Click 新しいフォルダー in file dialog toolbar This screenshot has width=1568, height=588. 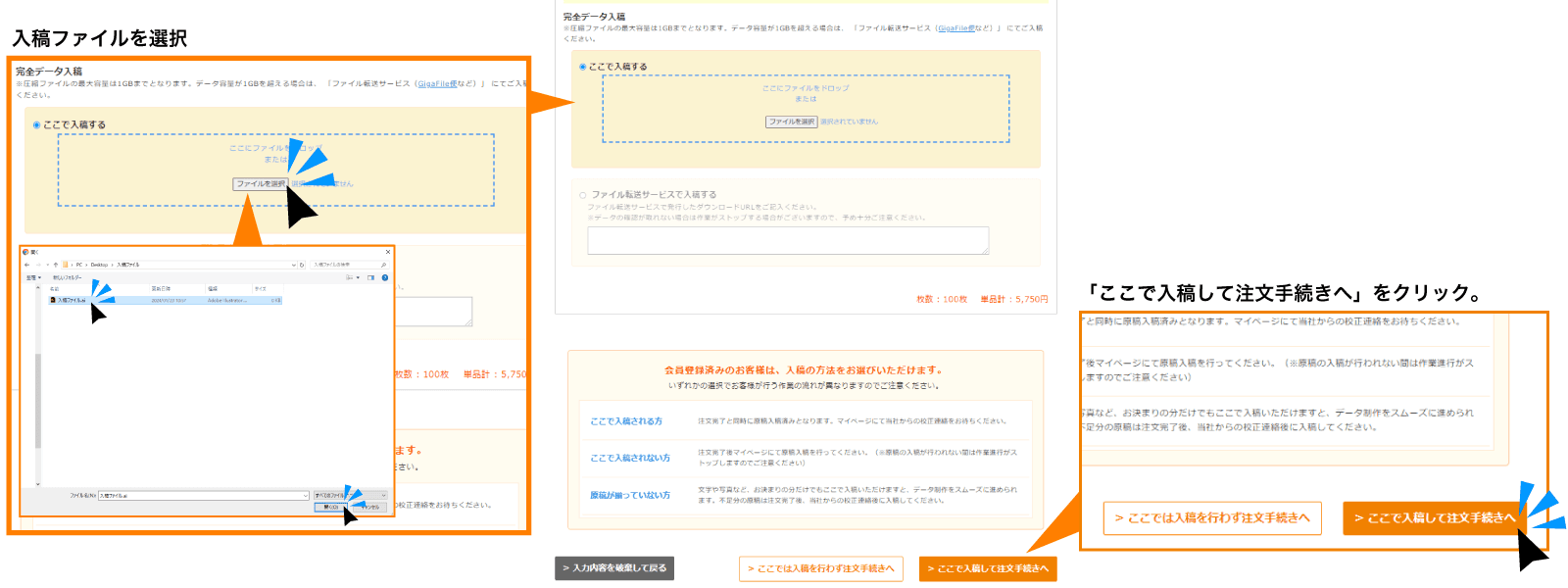click(68, 277)
